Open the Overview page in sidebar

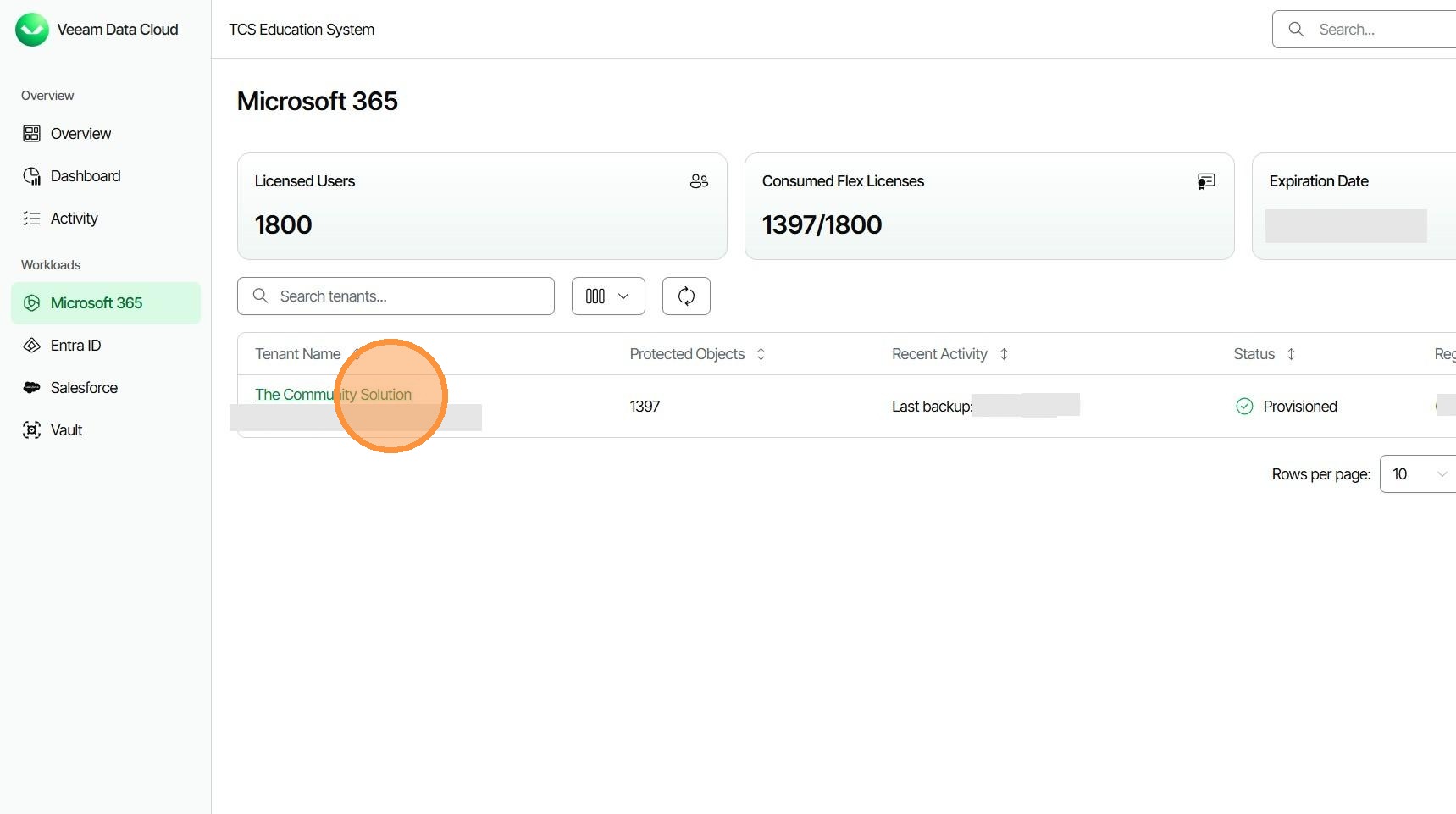(x=106, y=134)
